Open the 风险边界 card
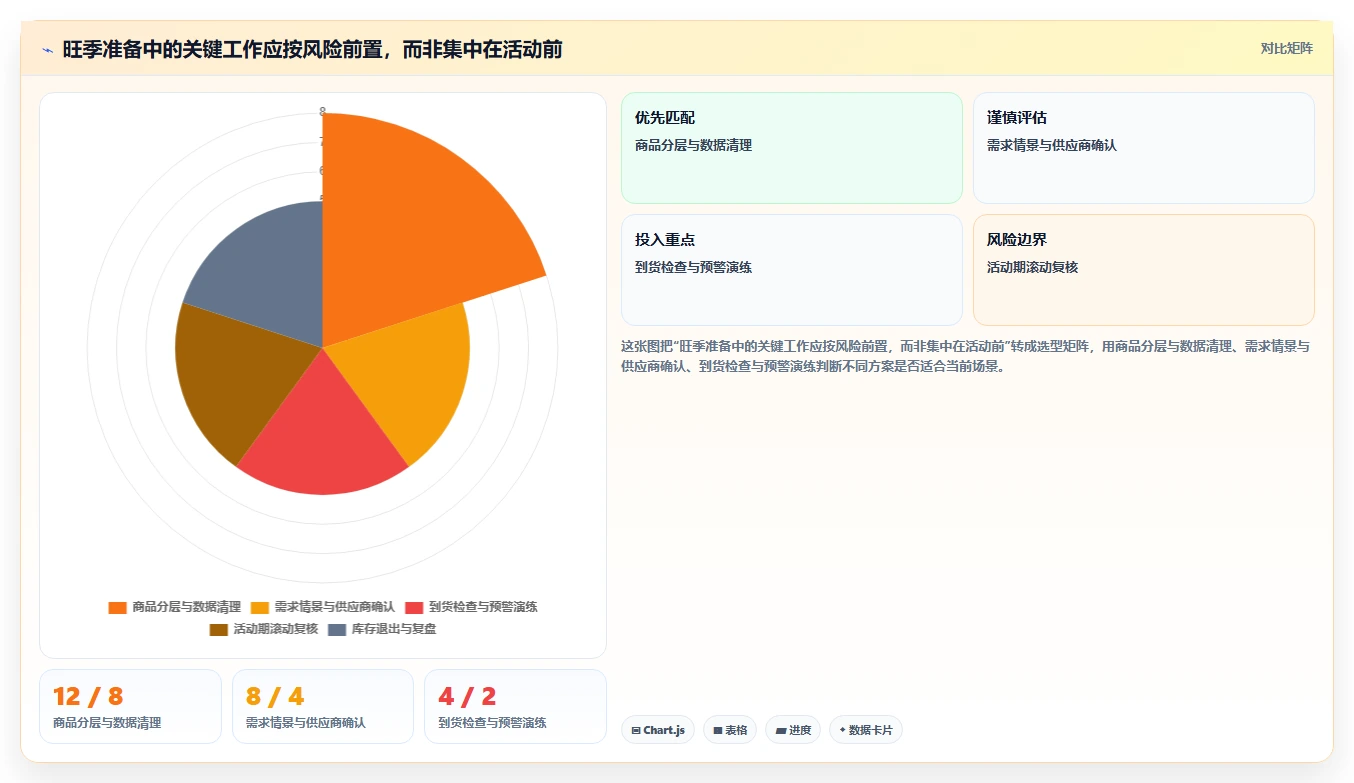 (x=1143, y=270)
